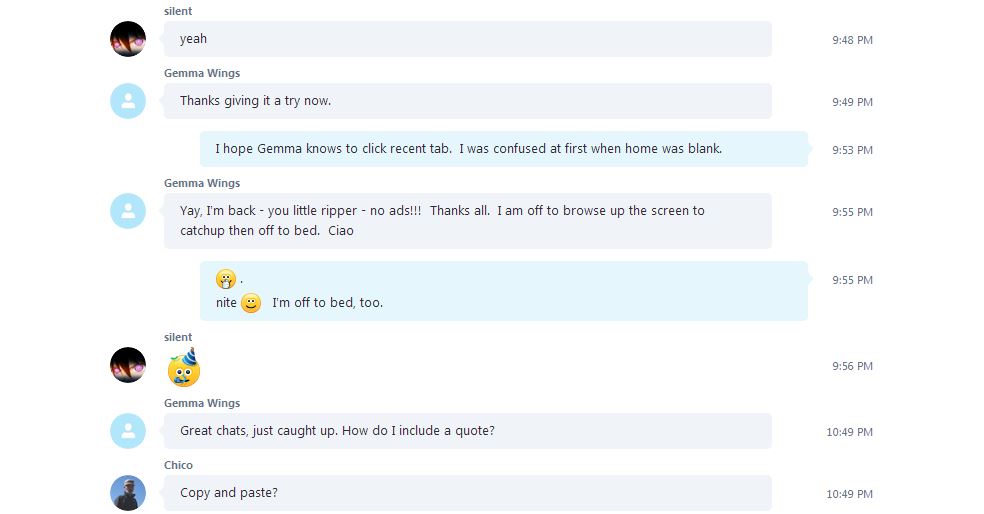Click the 9:56 PM timestamp

[852, 366]
